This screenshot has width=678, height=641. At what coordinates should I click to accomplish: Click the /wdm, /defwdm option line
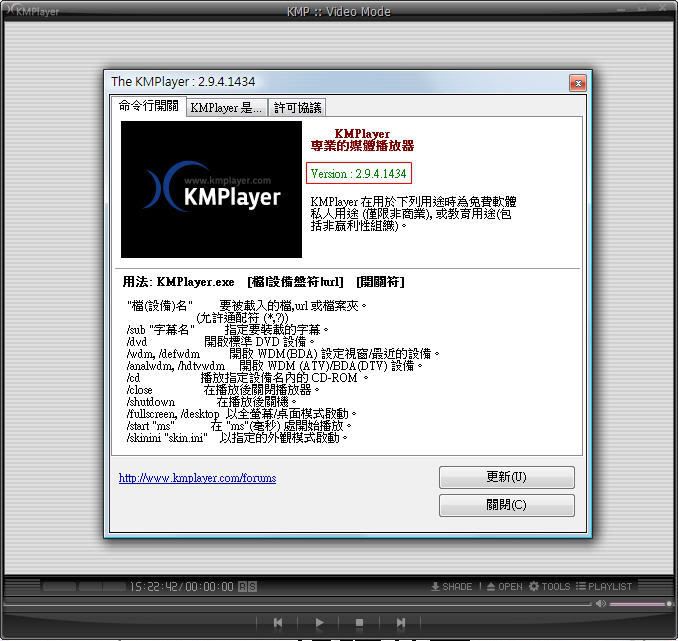(x=283, y=354)
